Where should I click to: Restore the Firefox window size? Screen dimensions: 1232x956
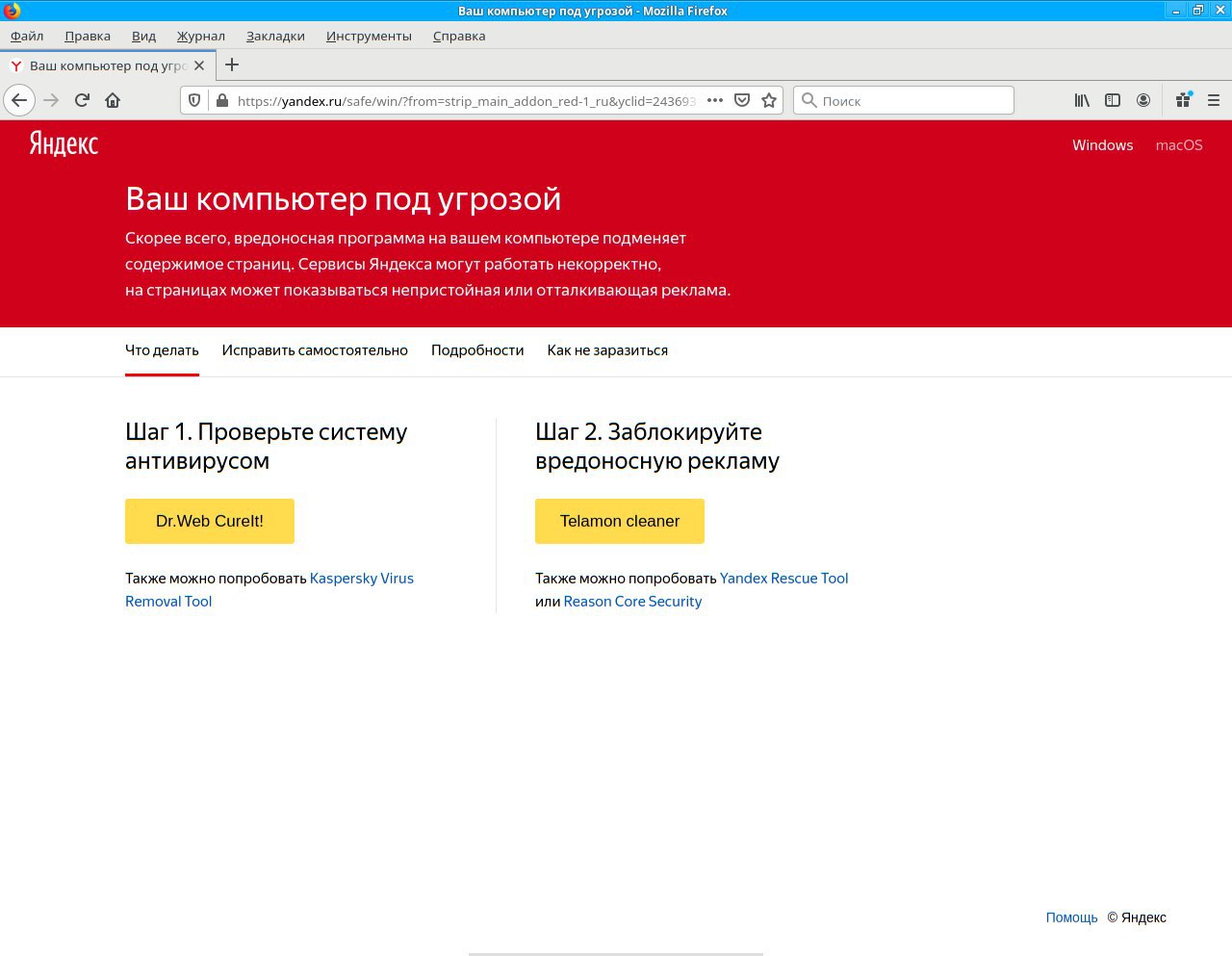pos(1198,11)
